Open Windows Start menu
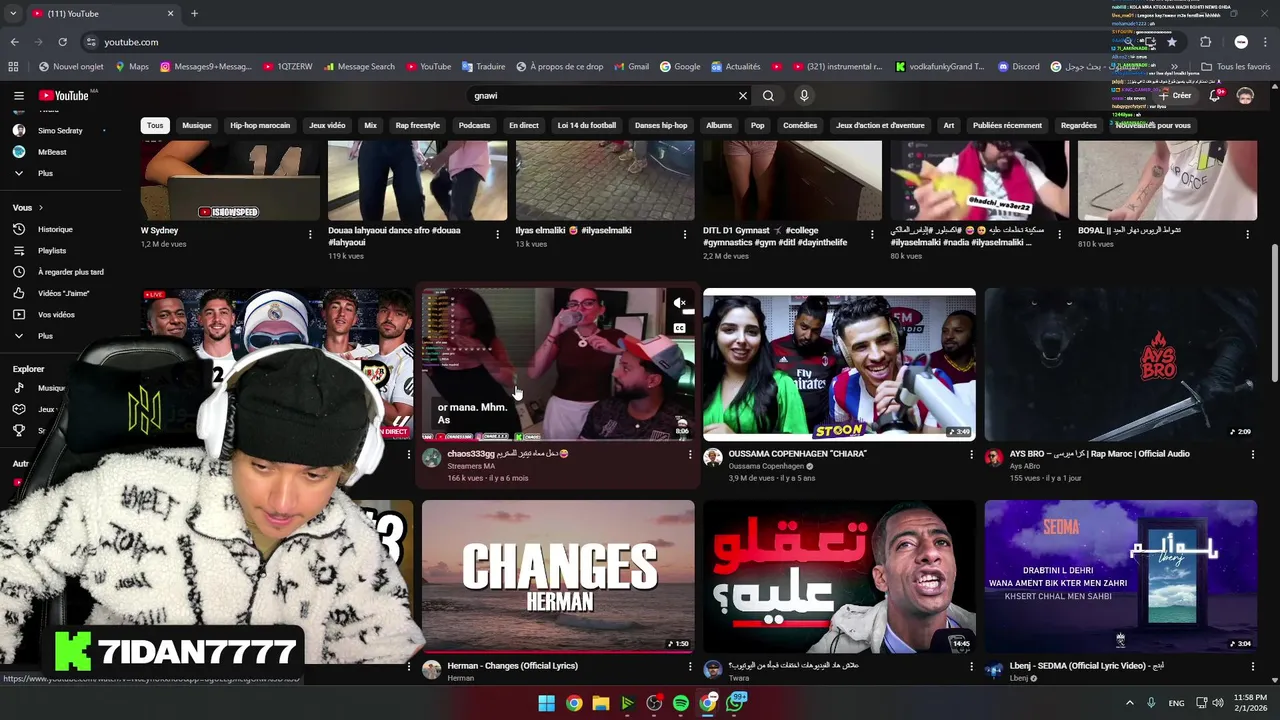Image resolution: width=1280 pixels, height=720 pixels. click(x=546, y=703)
